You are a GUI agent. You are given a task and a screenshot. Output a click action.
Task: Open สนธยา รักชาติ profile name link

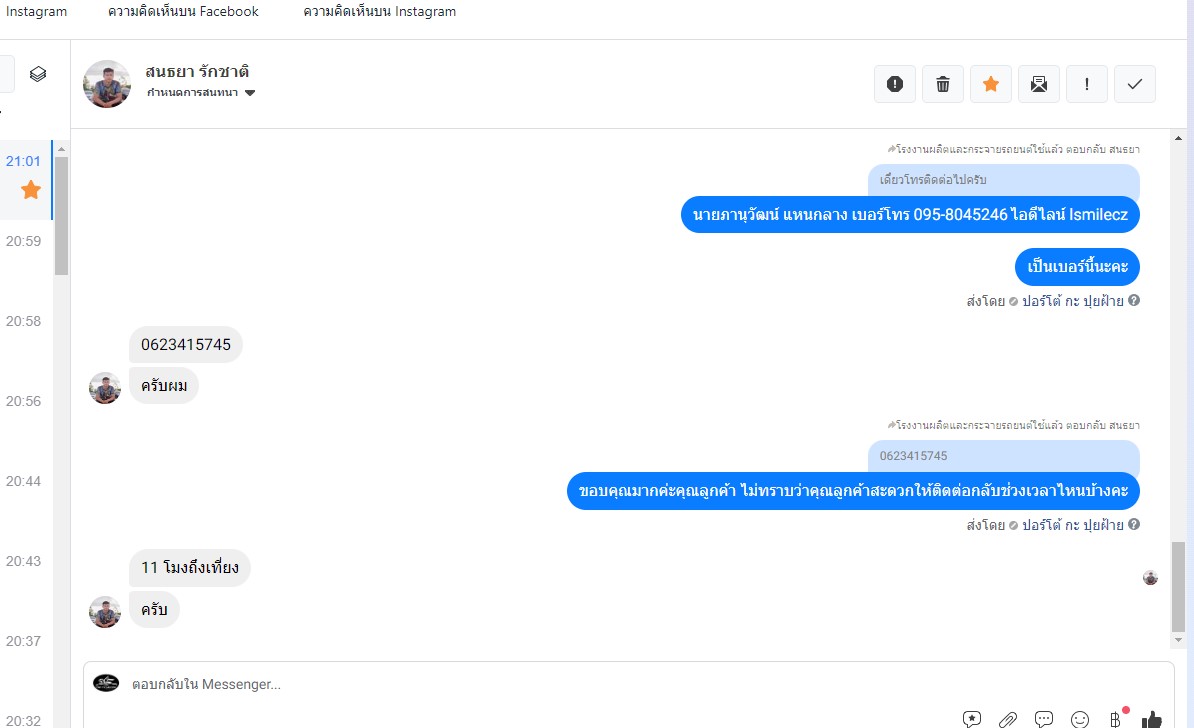click(x=197, y=72)
